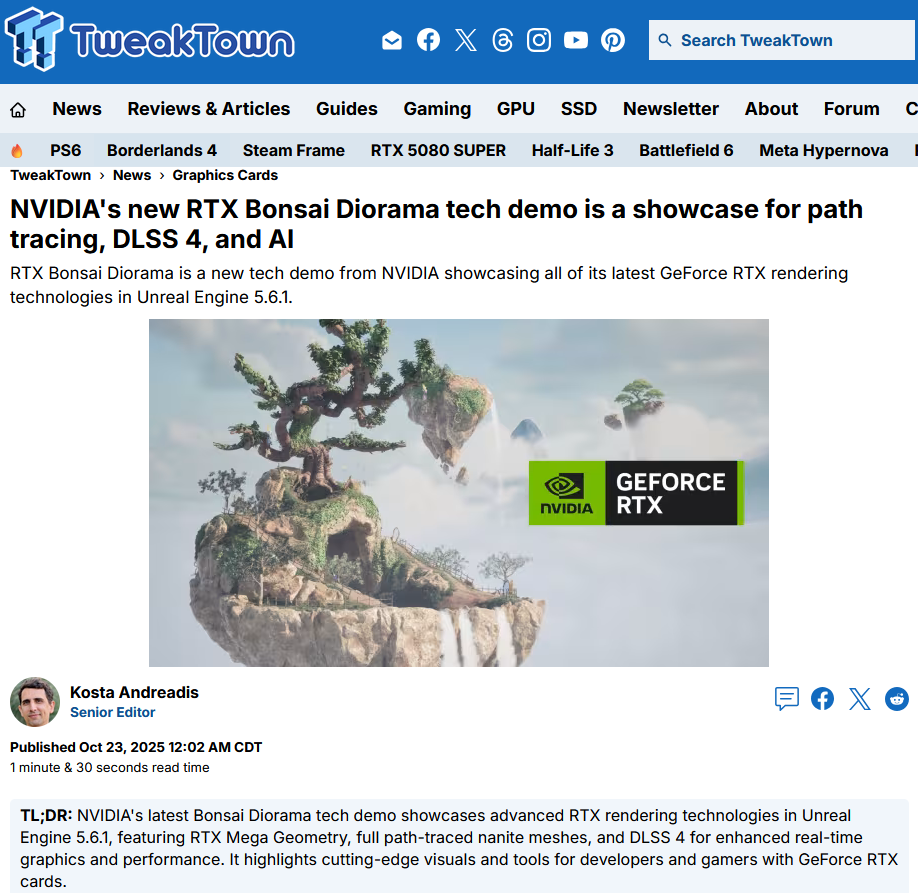Click the article headline about RTX Bonsai Diorama
The height and width of the screenshot is (893, 918).
click(x=436, y=224)
